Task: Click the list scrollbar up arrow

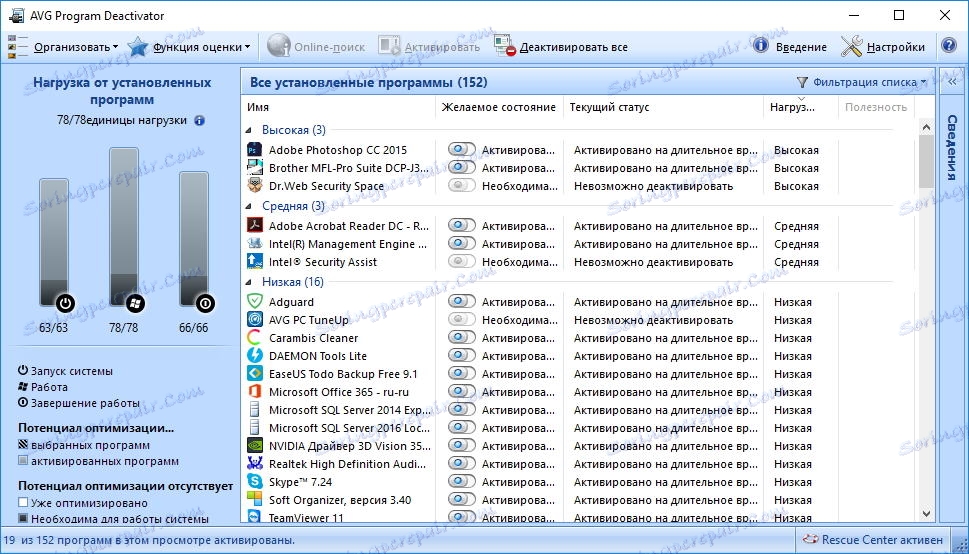Action: click(x=926, y=127)
